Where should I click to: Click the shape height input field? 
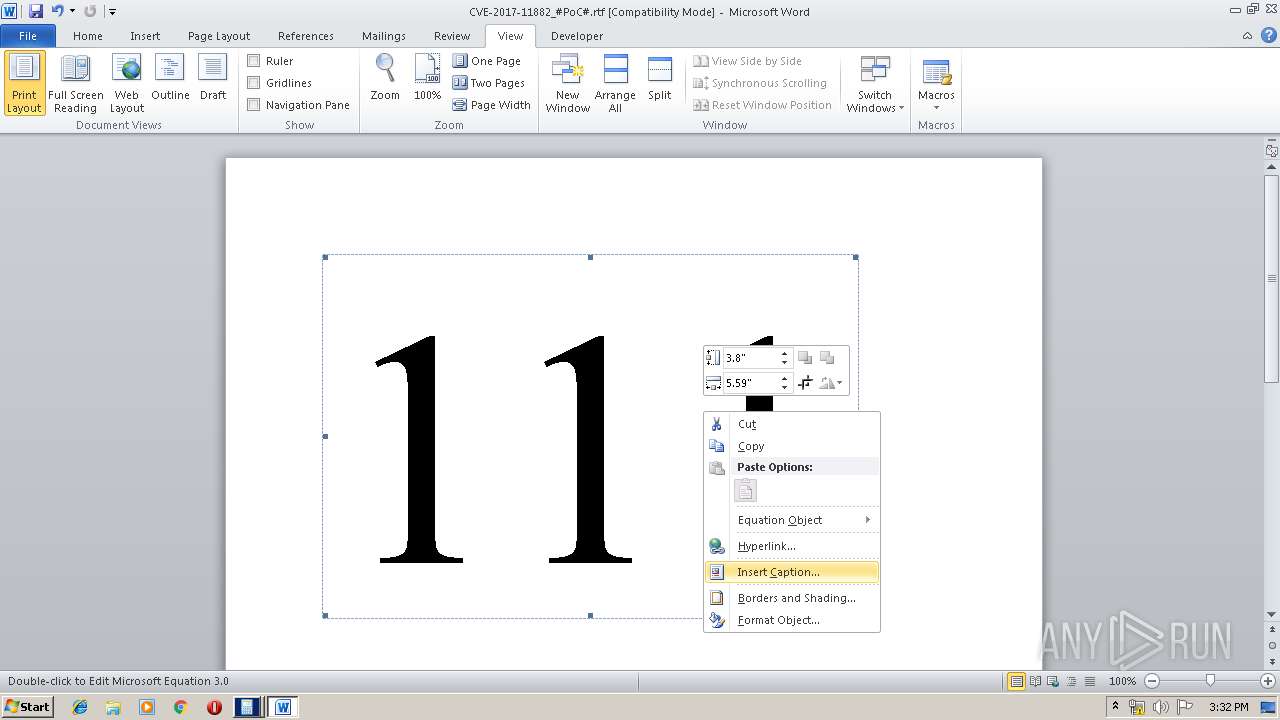[x=750, y=357]
